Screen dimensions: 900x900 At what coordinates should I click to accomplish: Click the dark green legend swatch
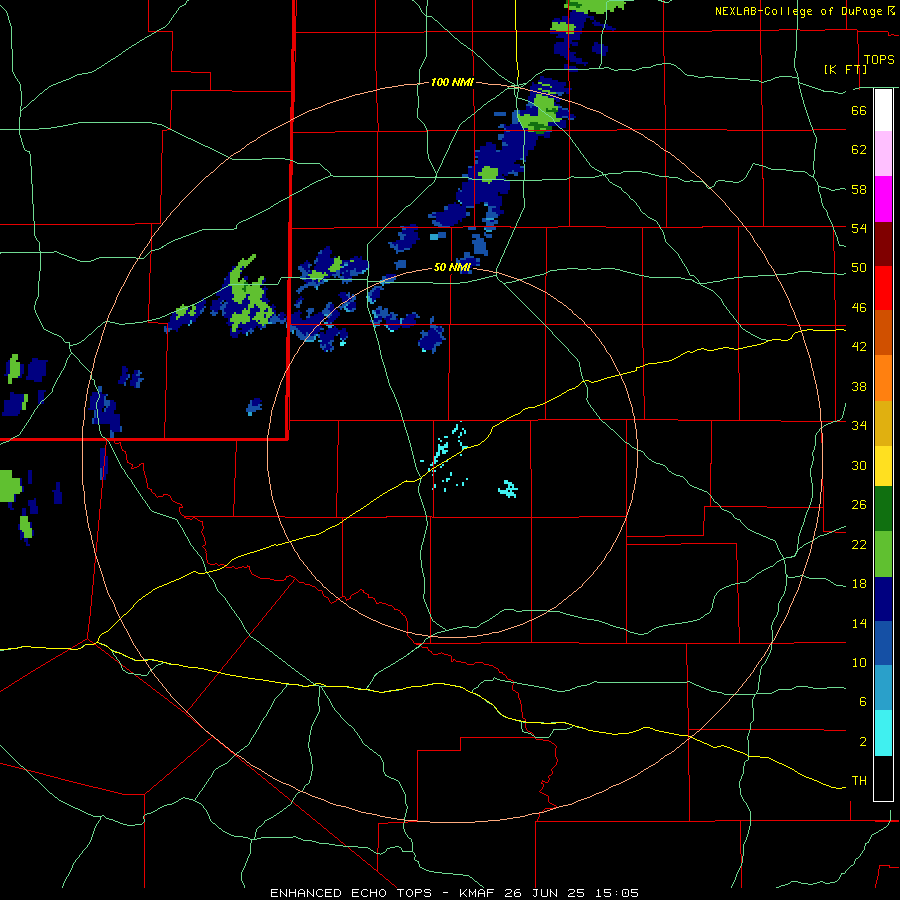click(883, 509)
